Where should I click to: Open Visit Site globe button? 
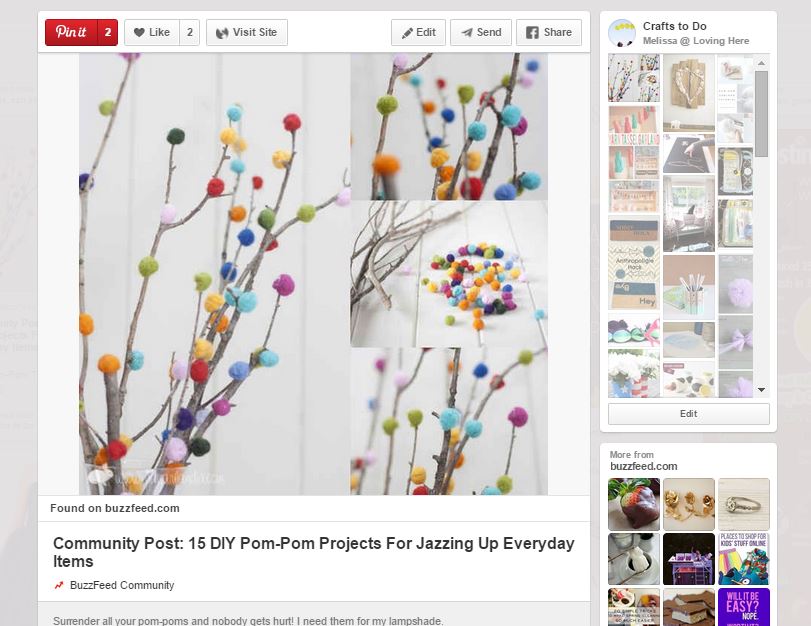point(247,33)
